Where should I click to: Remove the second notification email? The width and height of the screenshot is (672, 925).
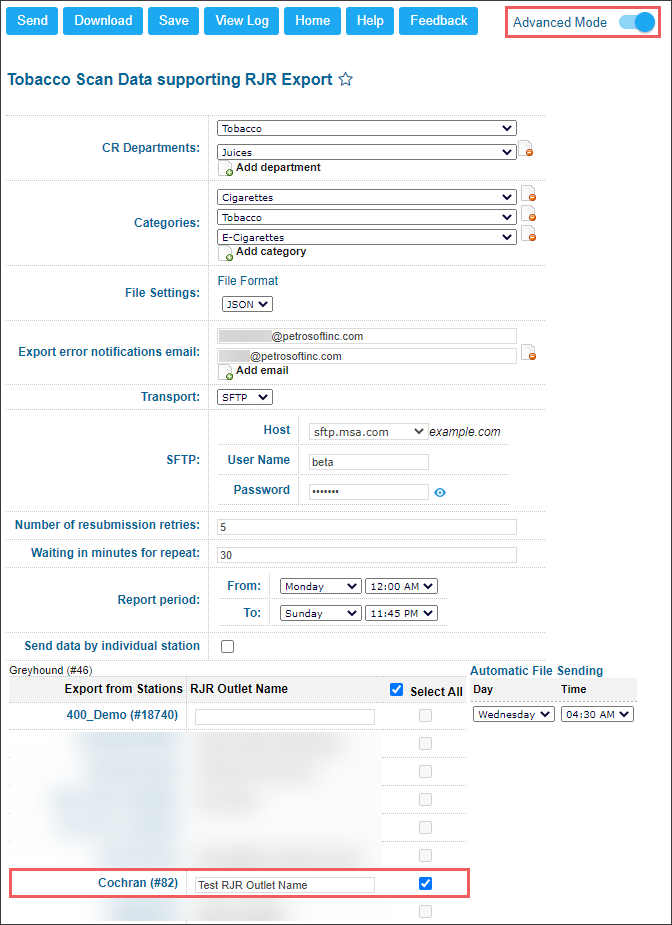click(x=529, y=353)
